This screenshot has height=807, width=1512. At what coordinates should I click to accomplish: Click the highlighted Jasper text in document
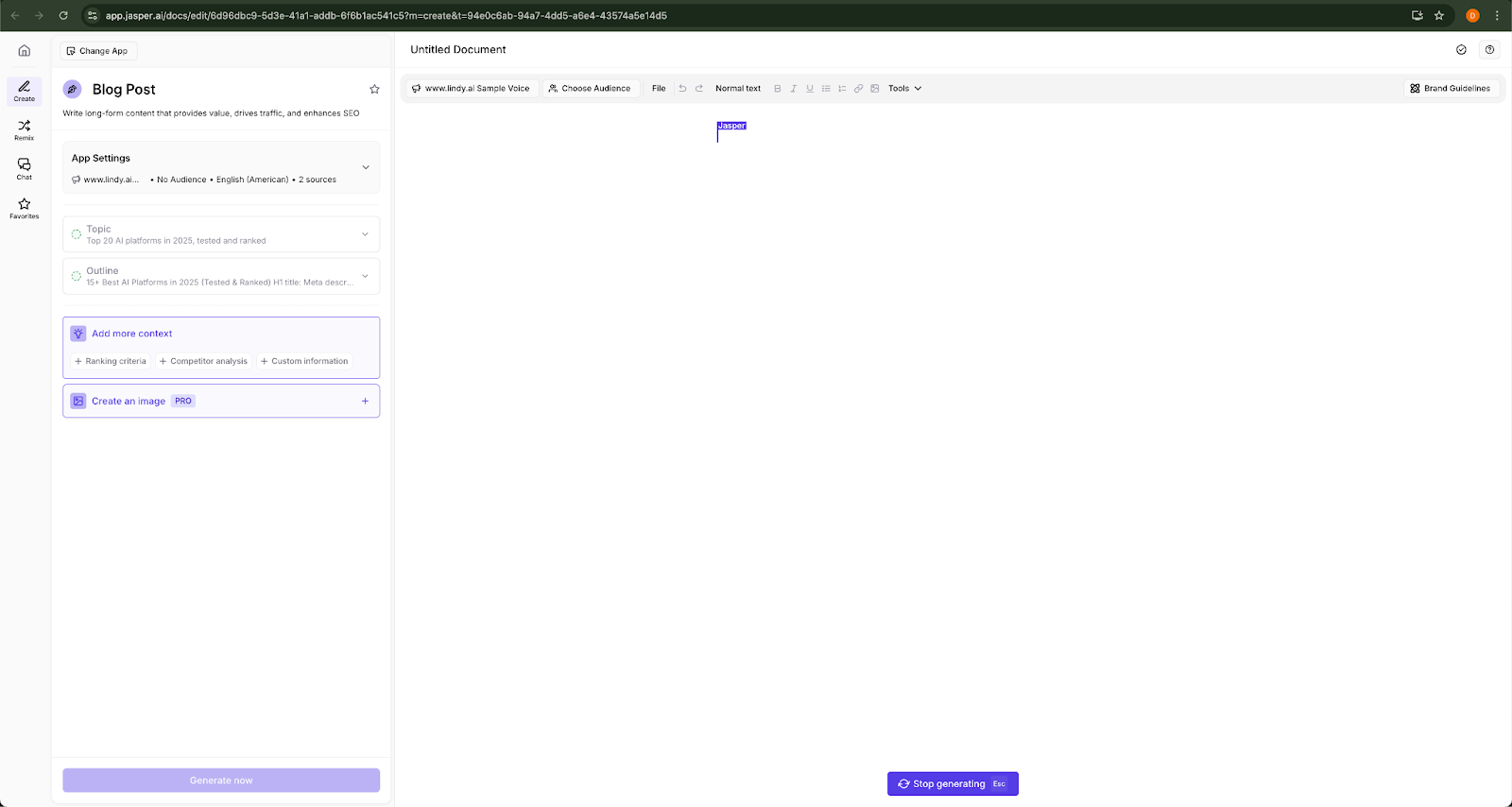tap(731, 126)
